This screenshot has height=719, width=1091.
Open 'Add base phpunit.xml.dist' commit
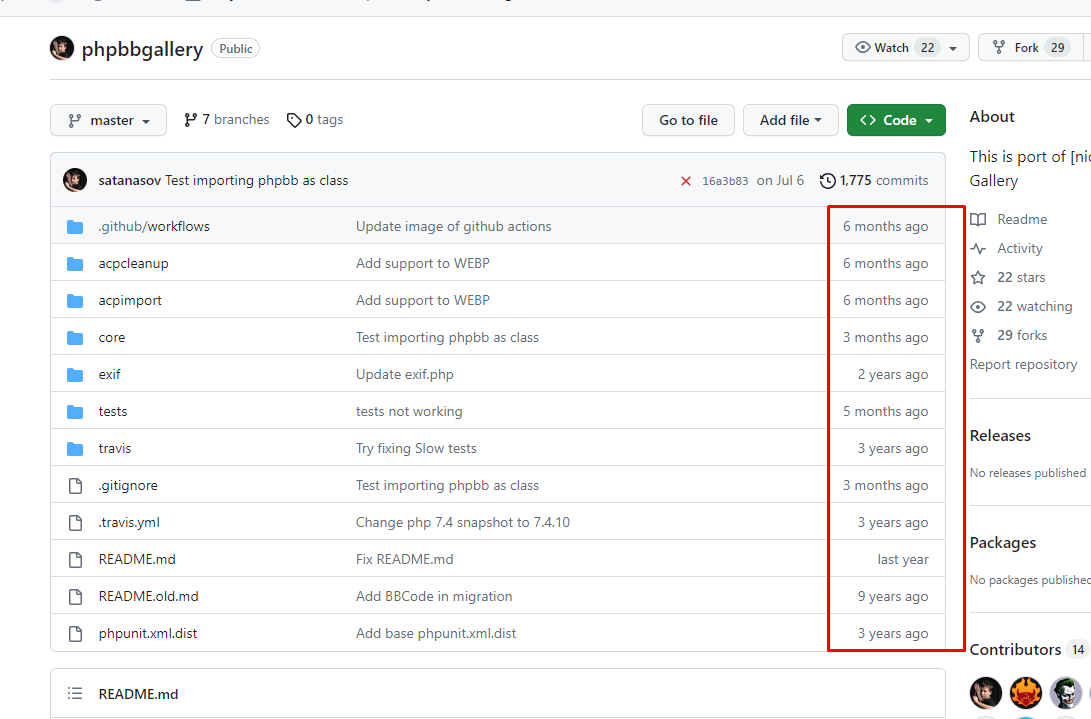tap(436, 633)
